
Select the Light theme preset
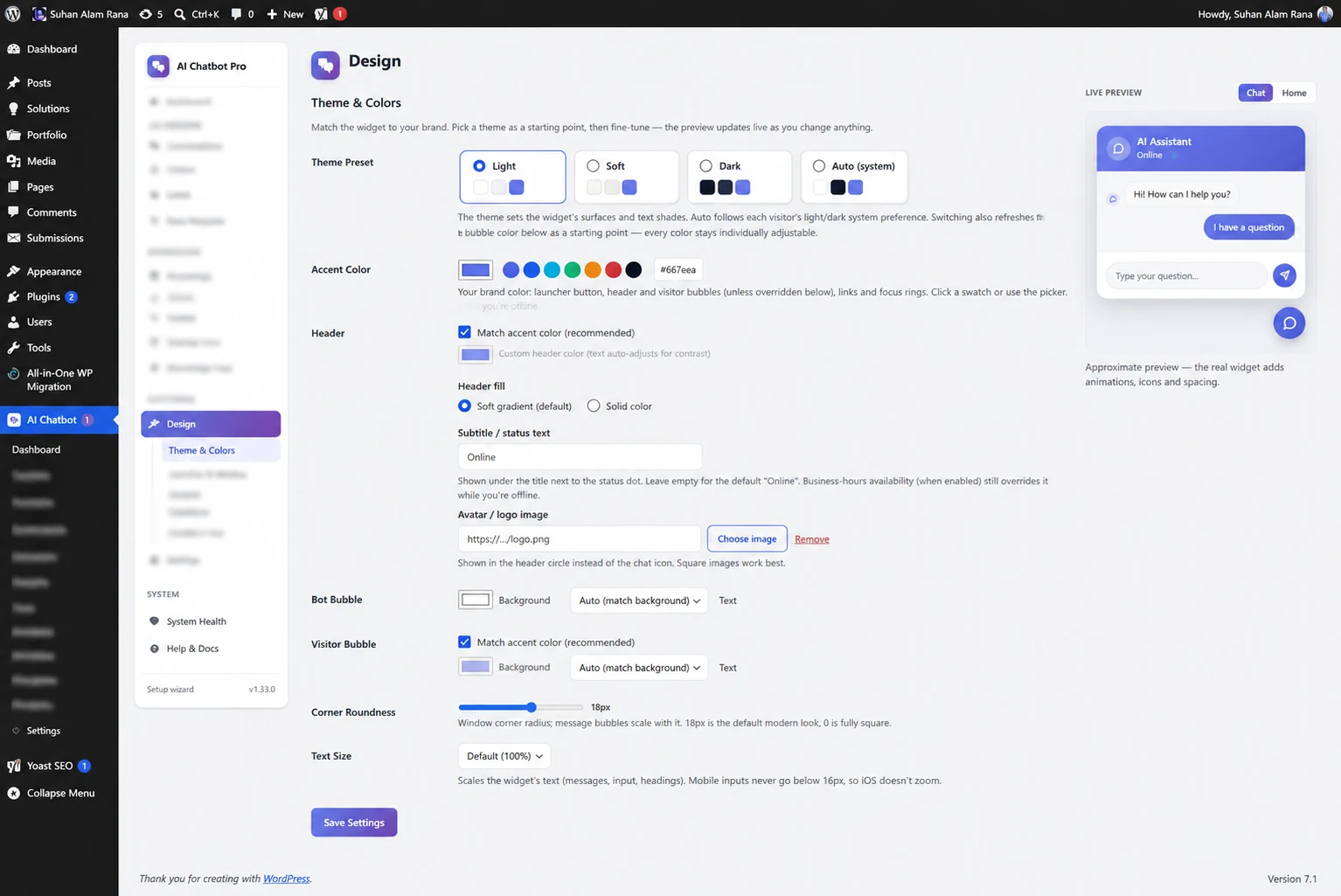[512, 177]
